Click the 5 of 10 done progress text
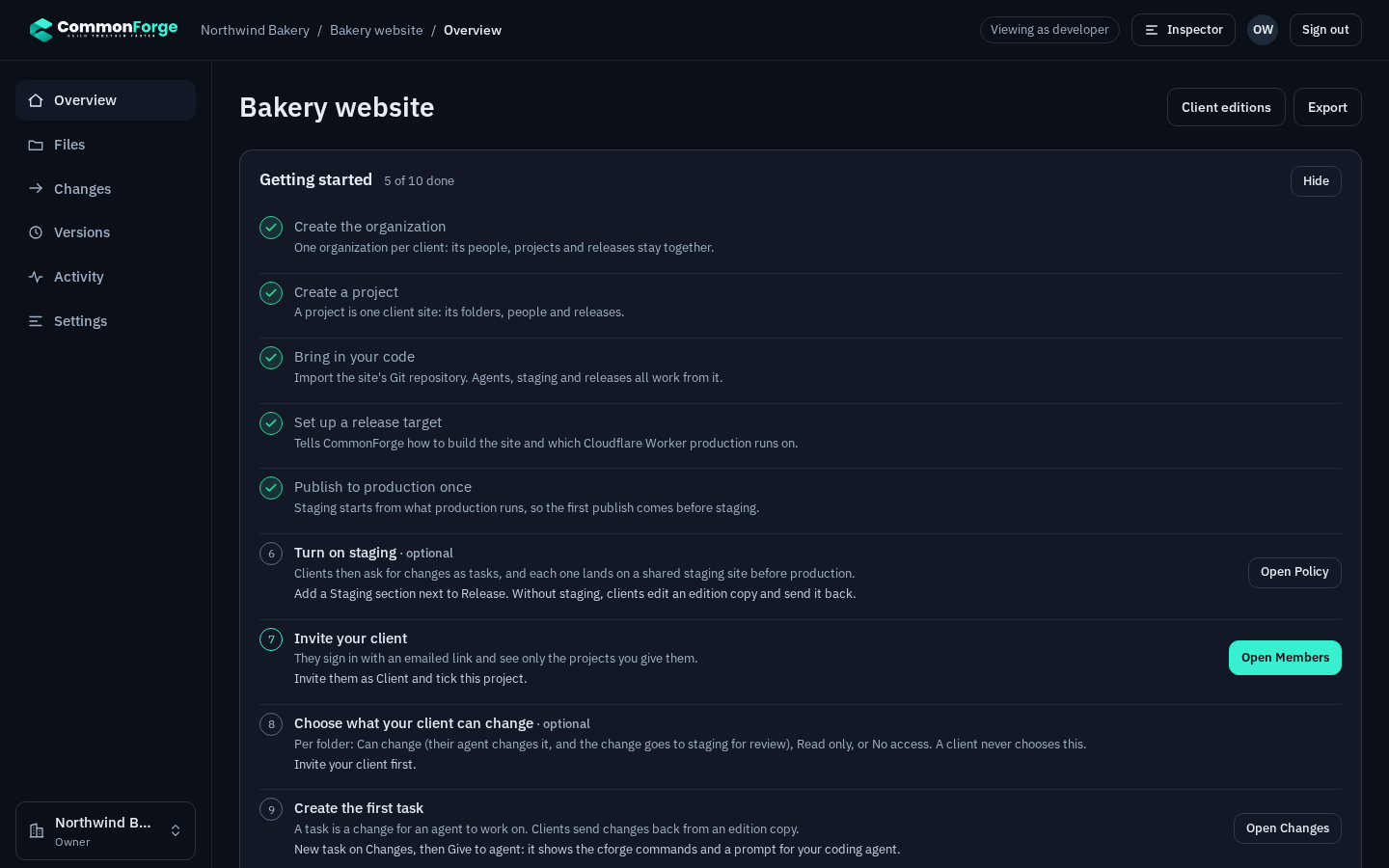This screenshot has height=868, width=1389. pos(419,181)
